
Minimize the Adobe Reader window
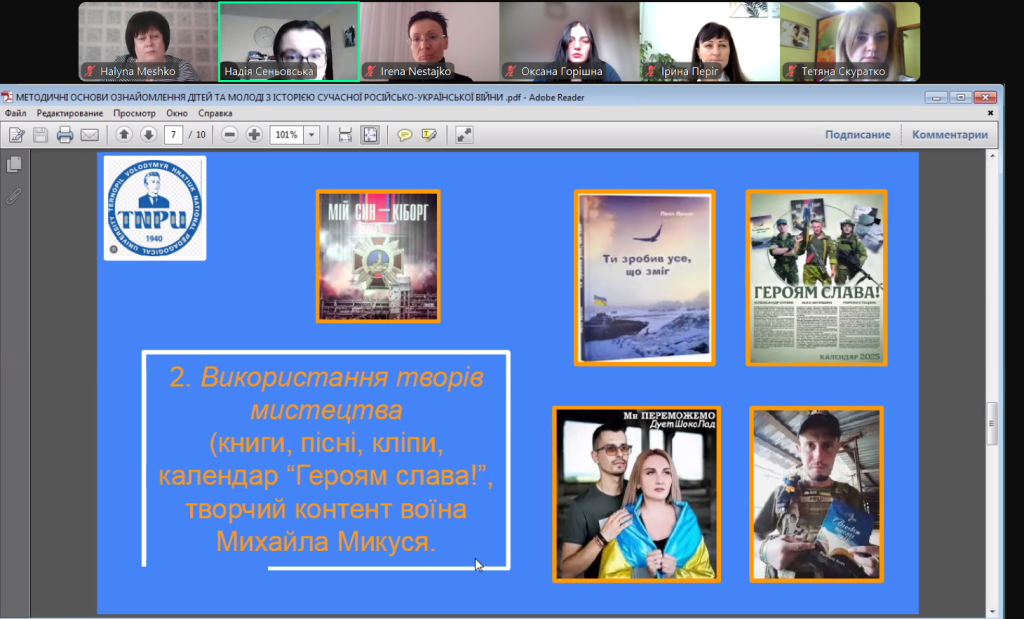pyautogui.click(x=936, y=97)
